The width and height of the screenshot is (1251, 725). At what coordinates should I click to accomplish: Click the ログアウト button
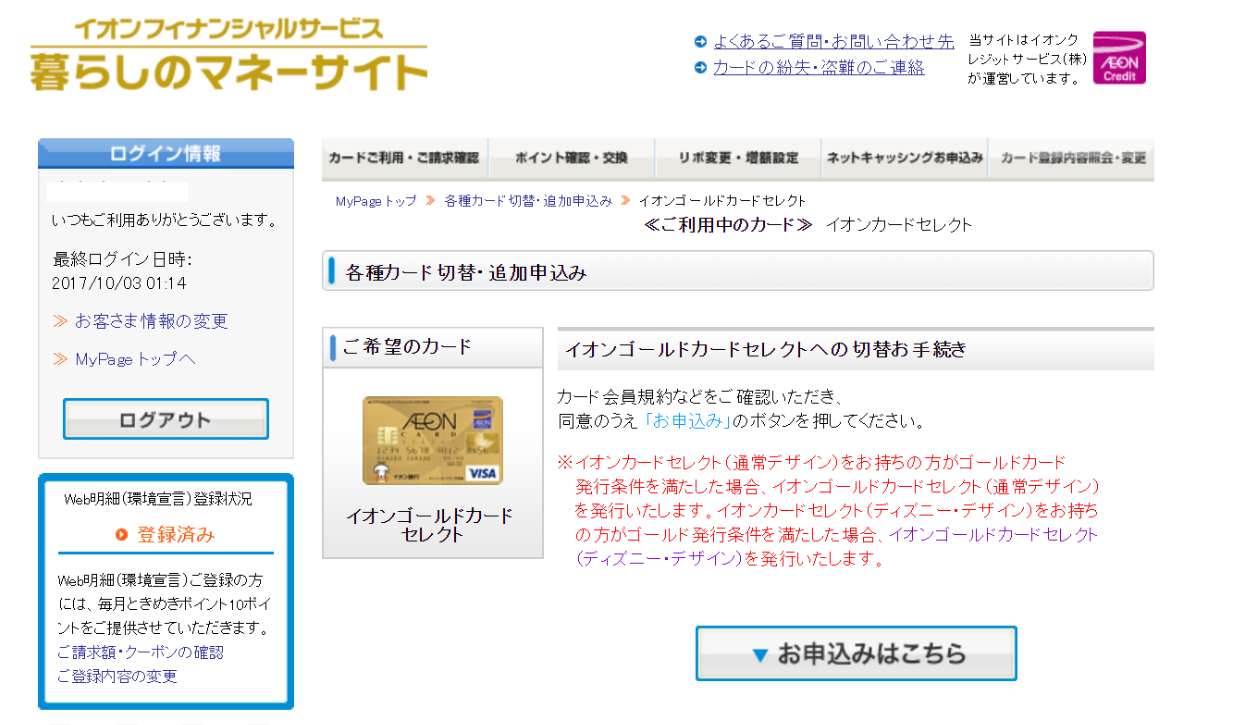pyautogui.click(x=166, y=419)
